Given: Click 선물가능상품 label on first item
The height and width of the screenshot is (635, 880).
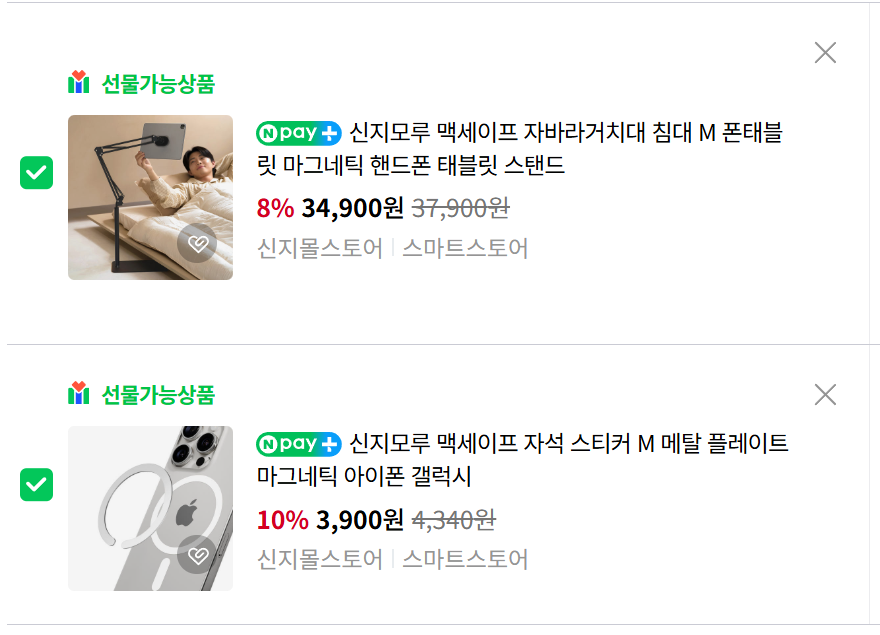Looking at the screenshot, I should (158, 84).
